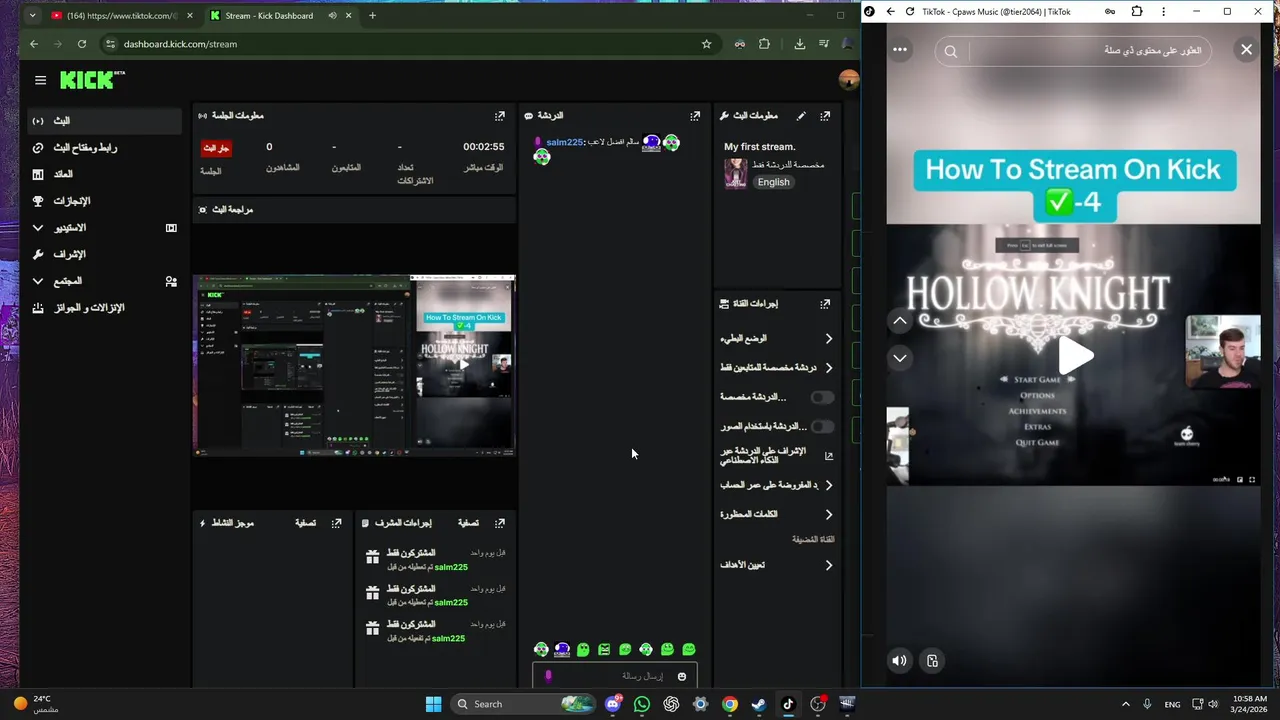Click the English language tag

[x=773, y=182]
